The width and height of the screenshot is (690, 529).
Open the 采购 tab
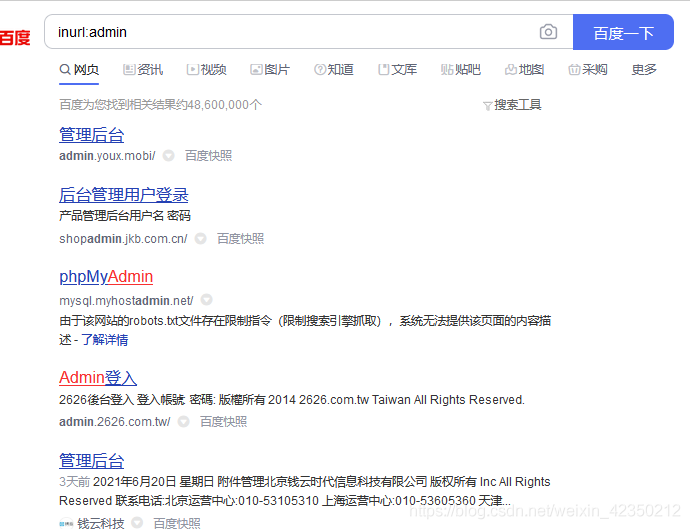[588, 70]
